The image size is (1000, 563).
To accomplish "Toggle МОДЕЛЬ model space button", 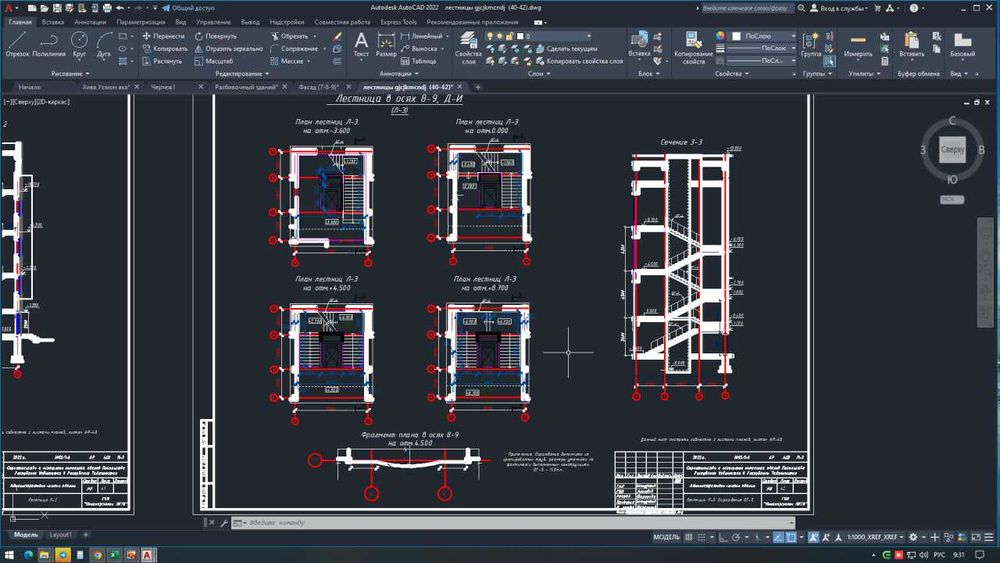I will pos(666,537).
